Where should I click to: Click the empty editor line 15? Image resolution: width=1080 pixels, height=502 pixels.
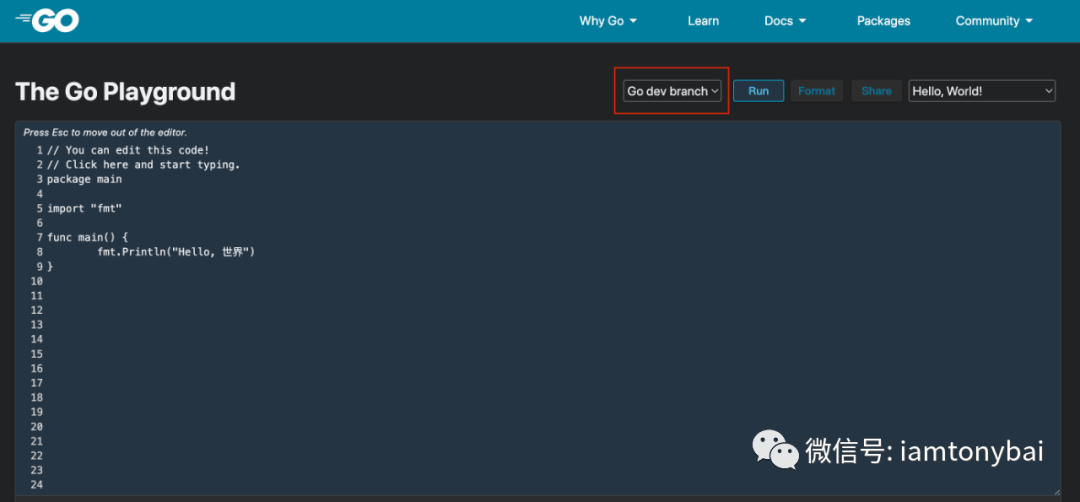pos(537,354)
